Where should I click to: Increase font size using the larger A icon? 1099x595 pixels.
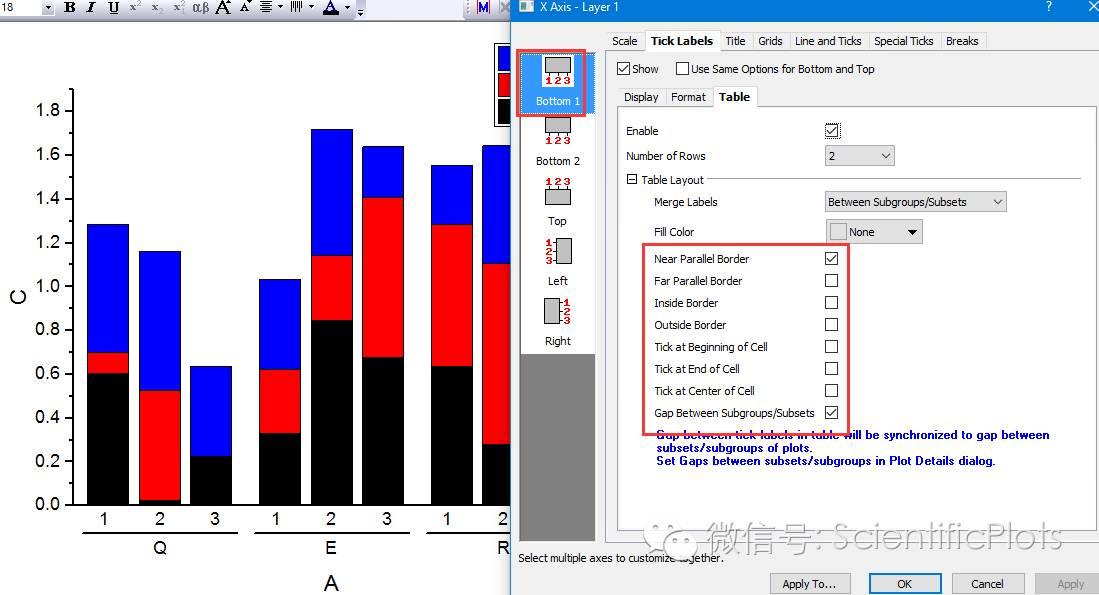223,10
